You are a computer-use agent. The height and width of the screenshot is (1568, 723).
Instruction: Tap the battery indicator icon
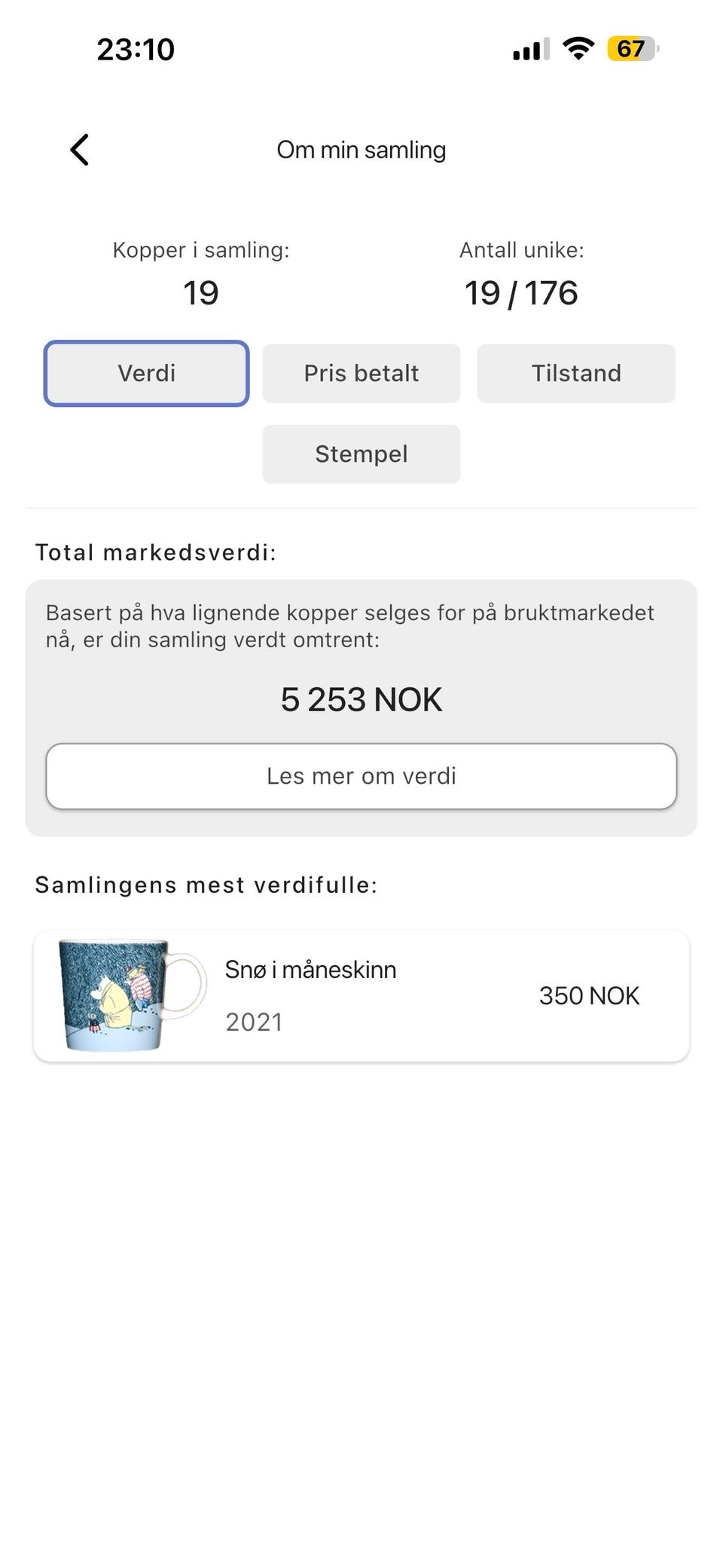tap(633, 50)
